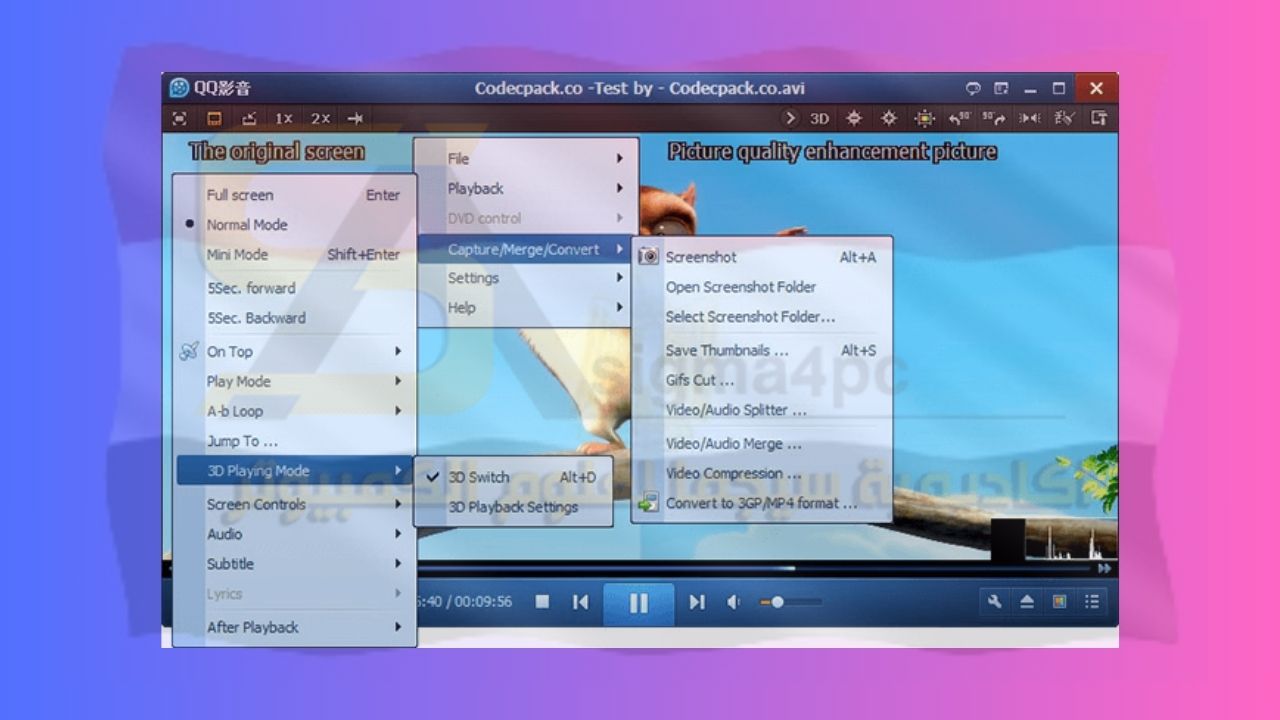Click the second brightness sun icon
The height and width of the screenshot is (720, 1280).
pyautogui.click(x=889, y=118)
